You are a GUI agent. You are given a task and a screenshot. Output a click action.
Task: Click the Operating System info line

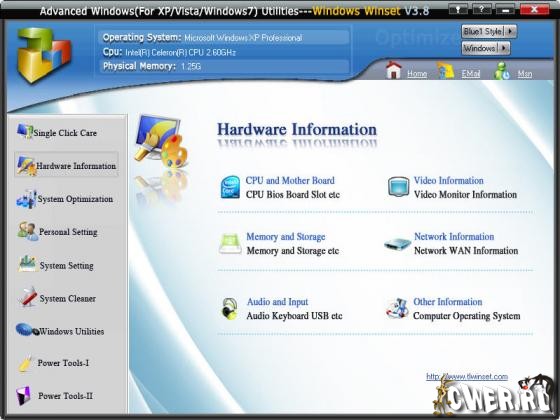(x=202, y=38)
